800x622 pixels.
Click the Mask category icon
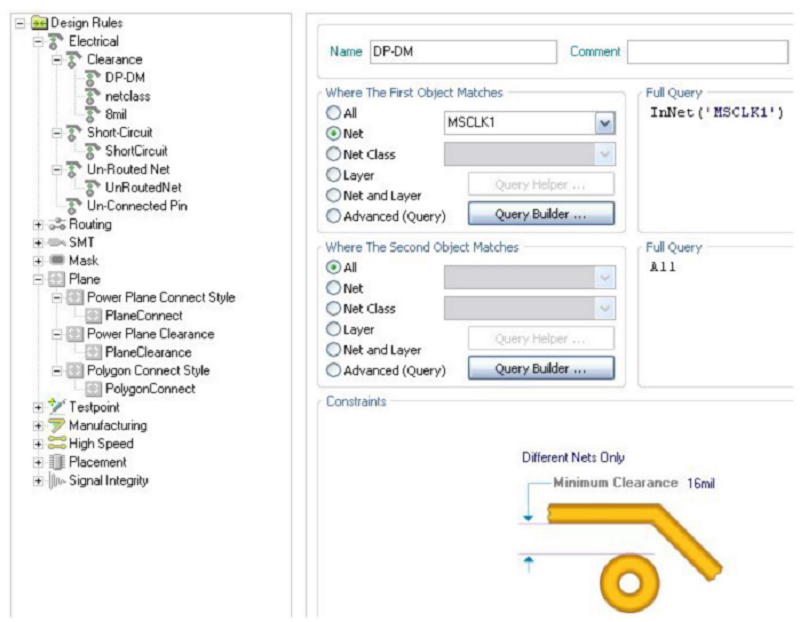[57, 260]
